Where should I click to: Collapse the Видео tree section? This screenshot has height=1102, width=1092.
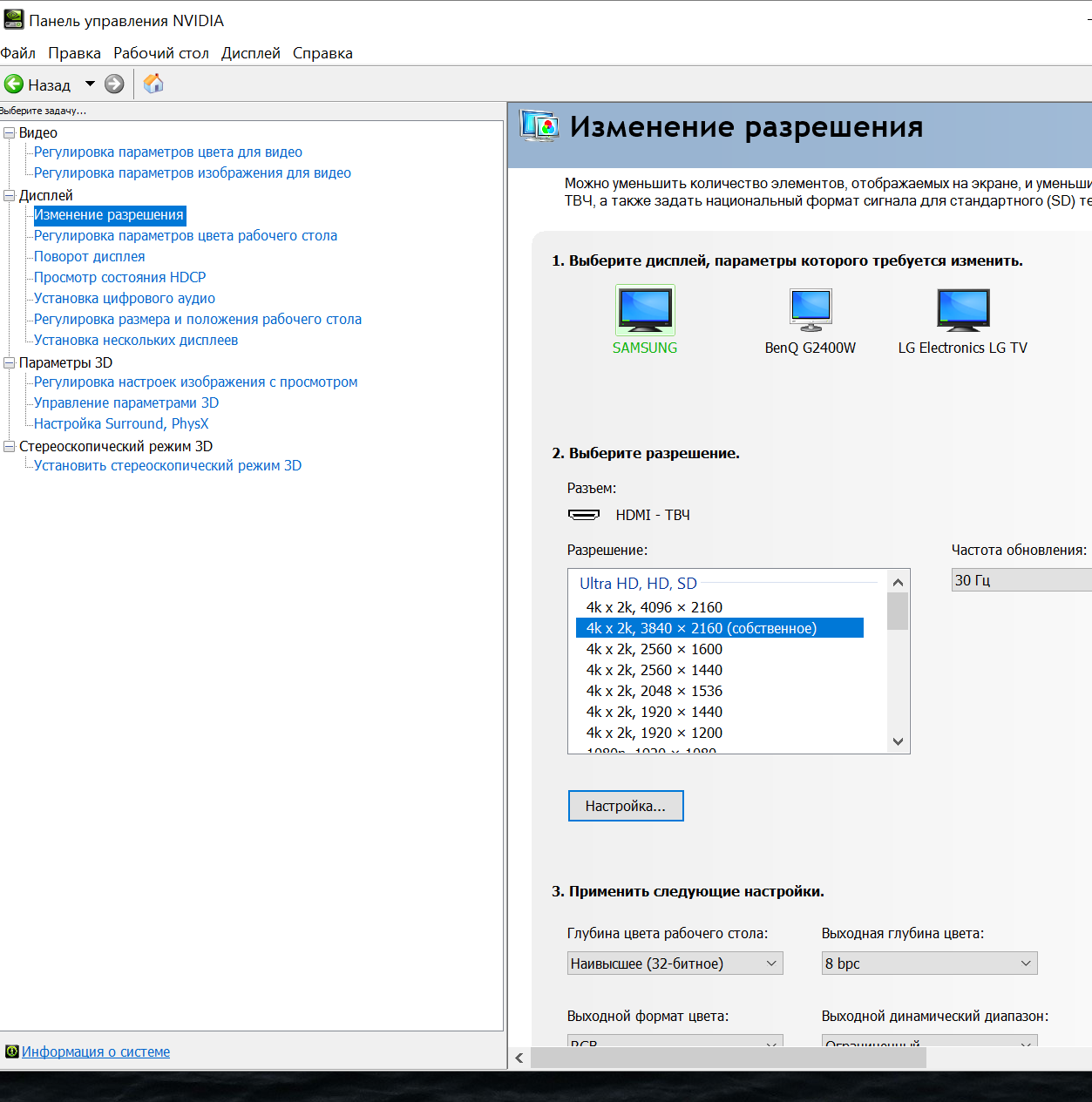click(x=10, y=132)
